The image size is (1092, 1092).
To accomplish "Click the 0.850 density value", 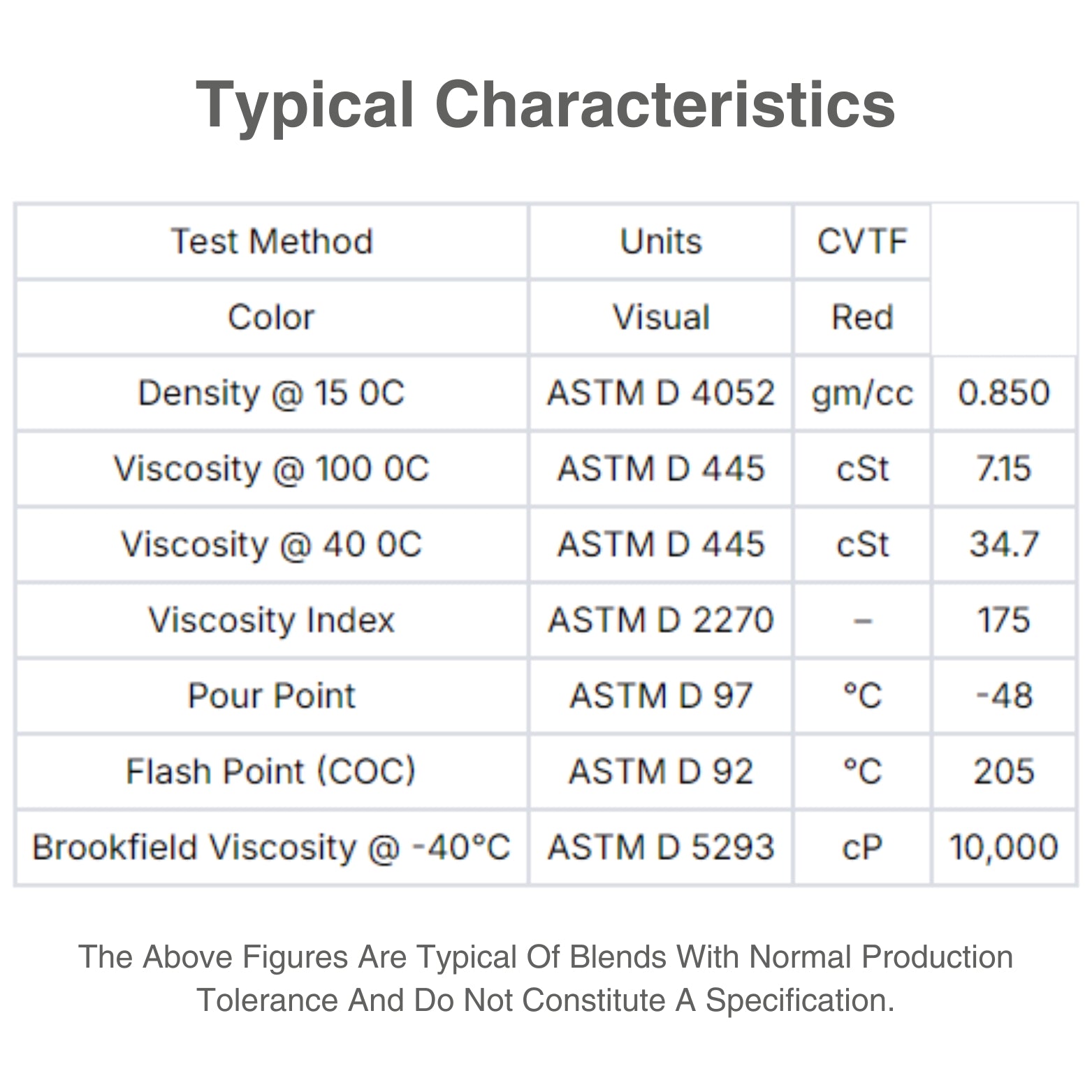I will [1004, 393].
